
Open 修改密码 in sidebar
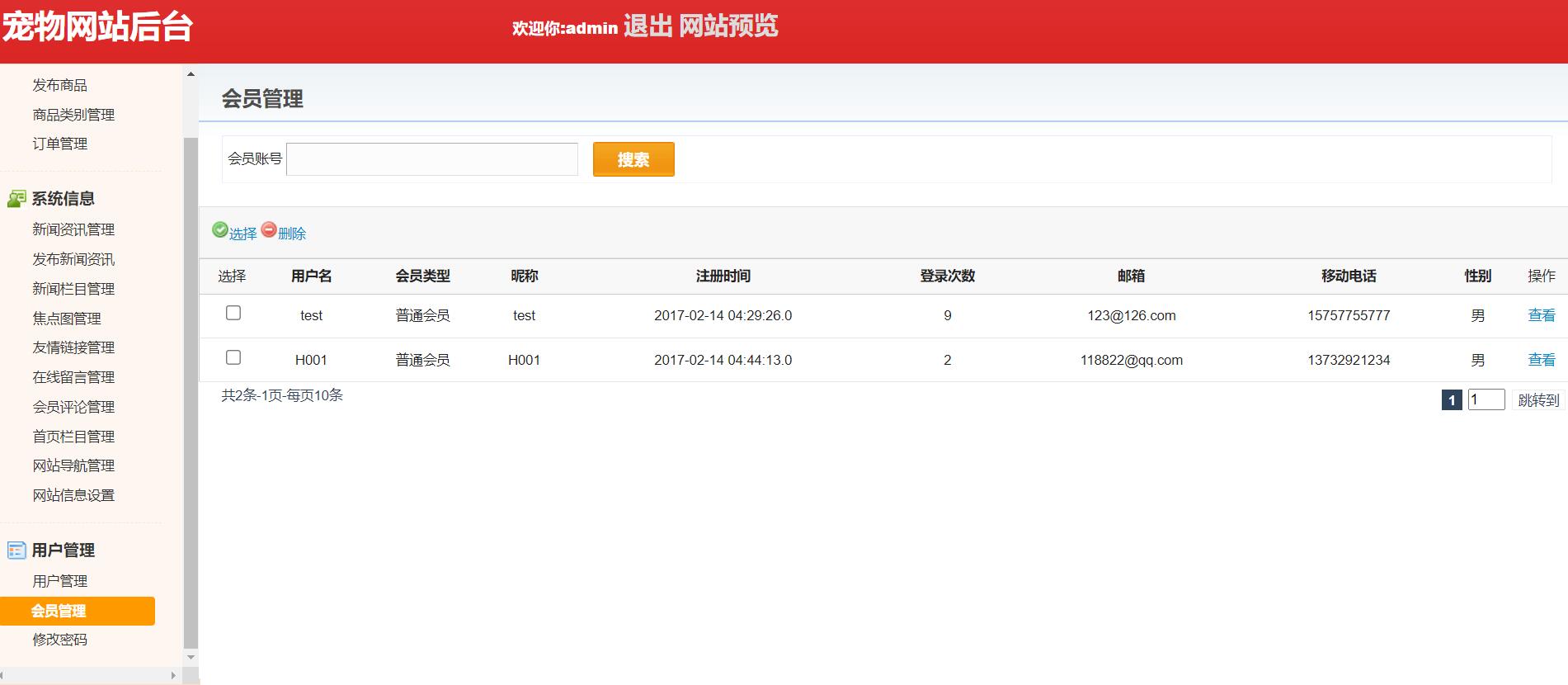pos(59,640)
